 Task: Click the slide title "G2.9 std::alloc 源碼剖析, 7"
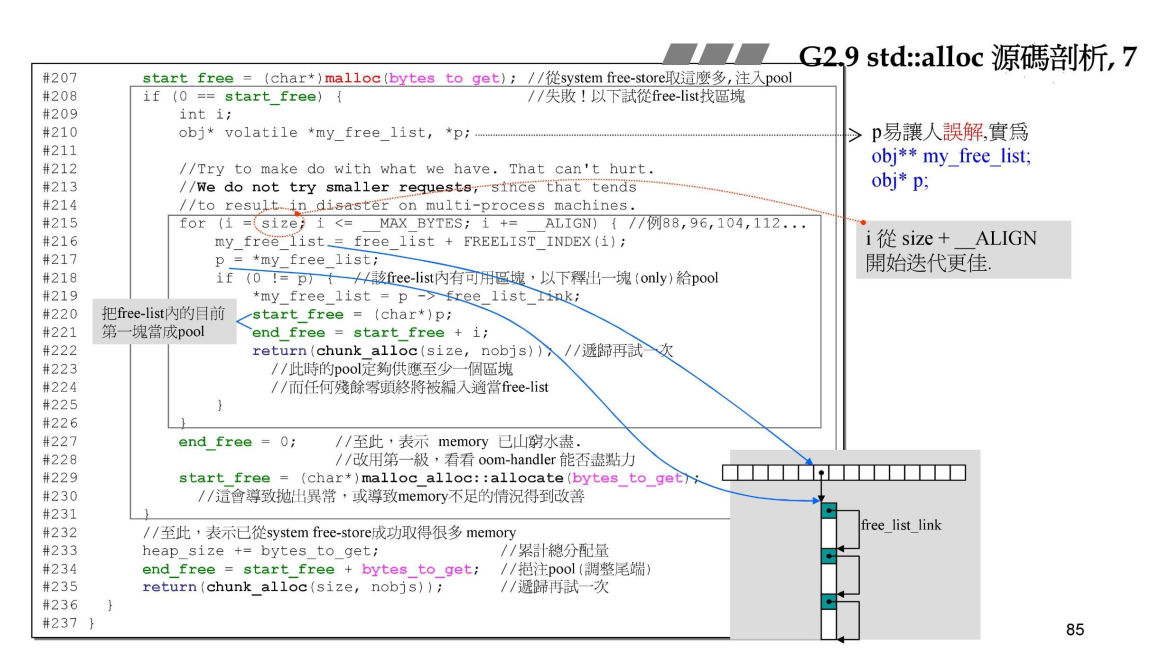[x=967, y=57]
